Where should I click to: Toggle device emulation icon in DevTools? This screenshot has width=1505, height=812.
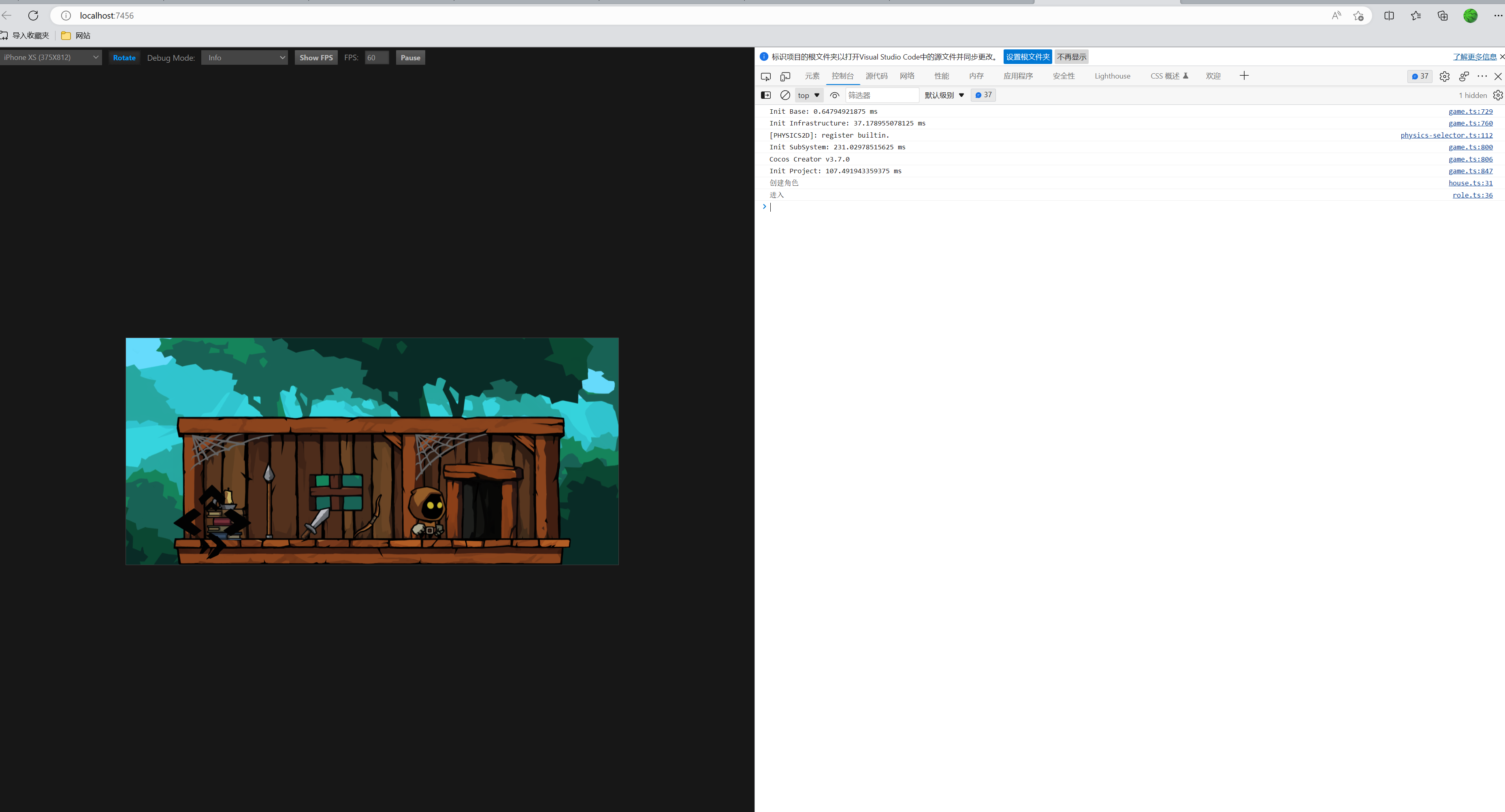[x=785, y=77]
